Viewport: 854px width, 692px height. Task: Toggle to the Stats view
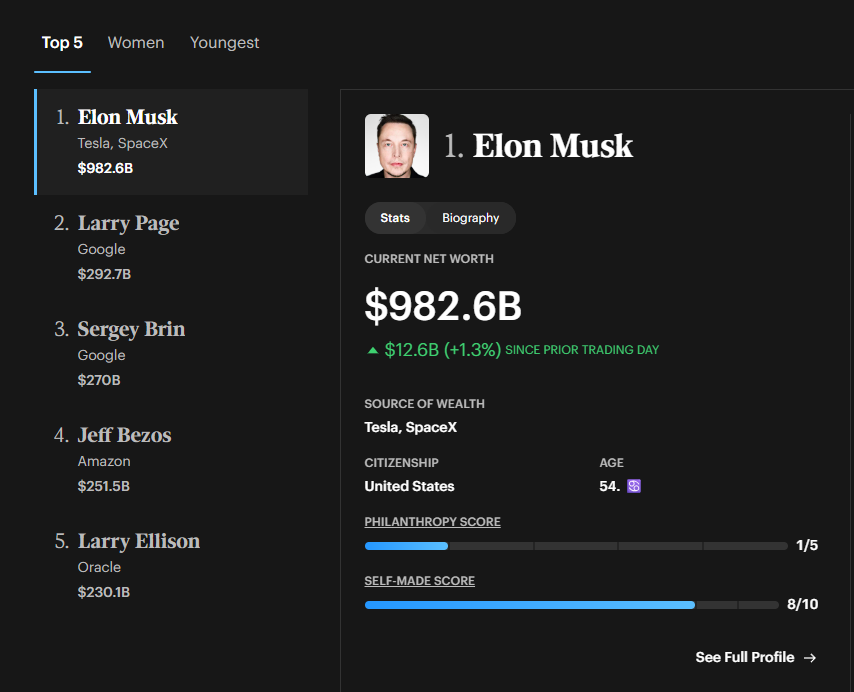(395, 218)
